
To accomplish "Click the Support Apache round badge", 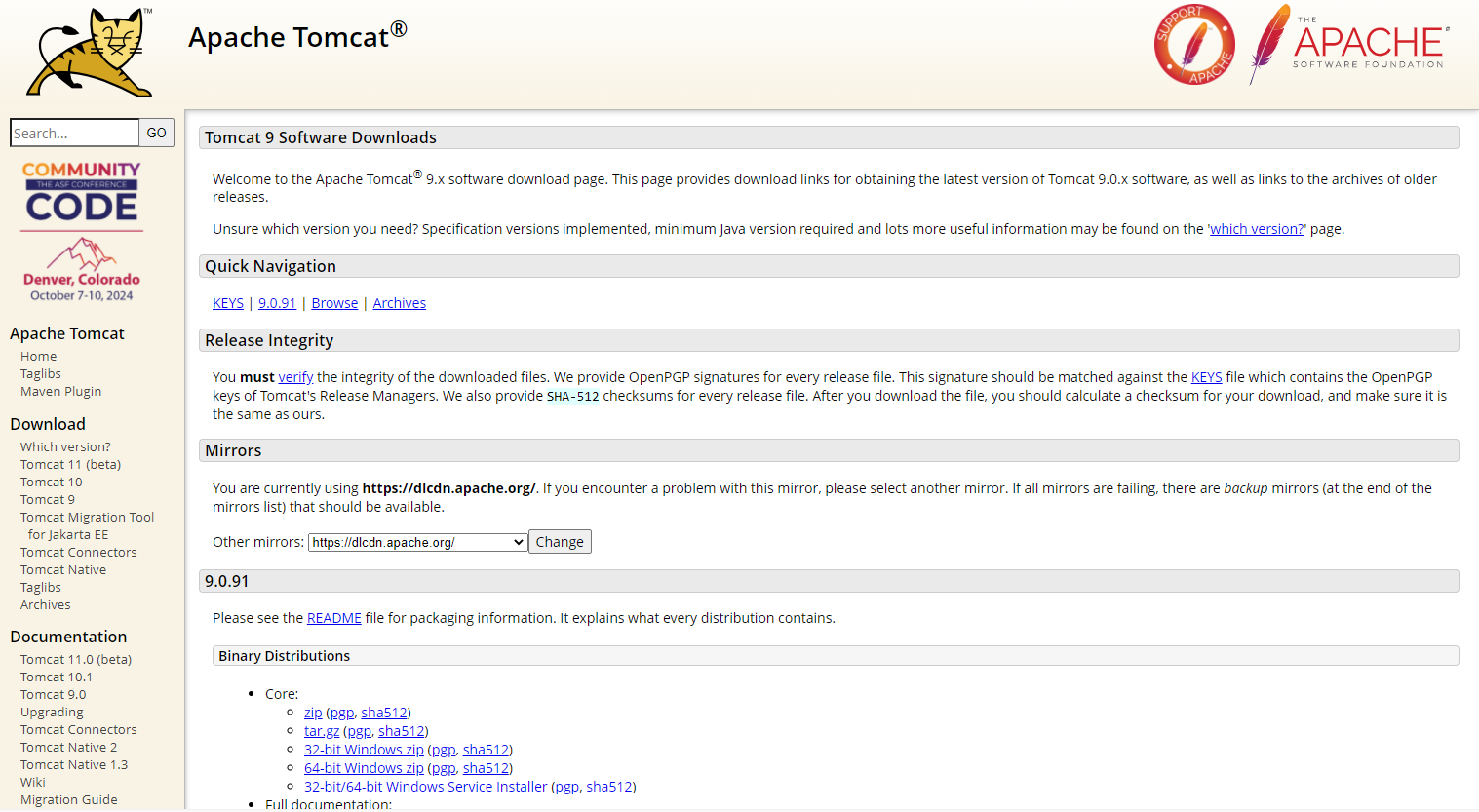I will (x=1194, y=45).
